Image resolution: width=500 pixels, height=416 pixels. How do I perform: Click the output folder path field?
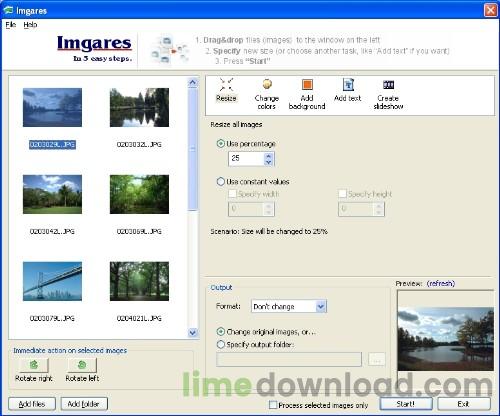289,359
